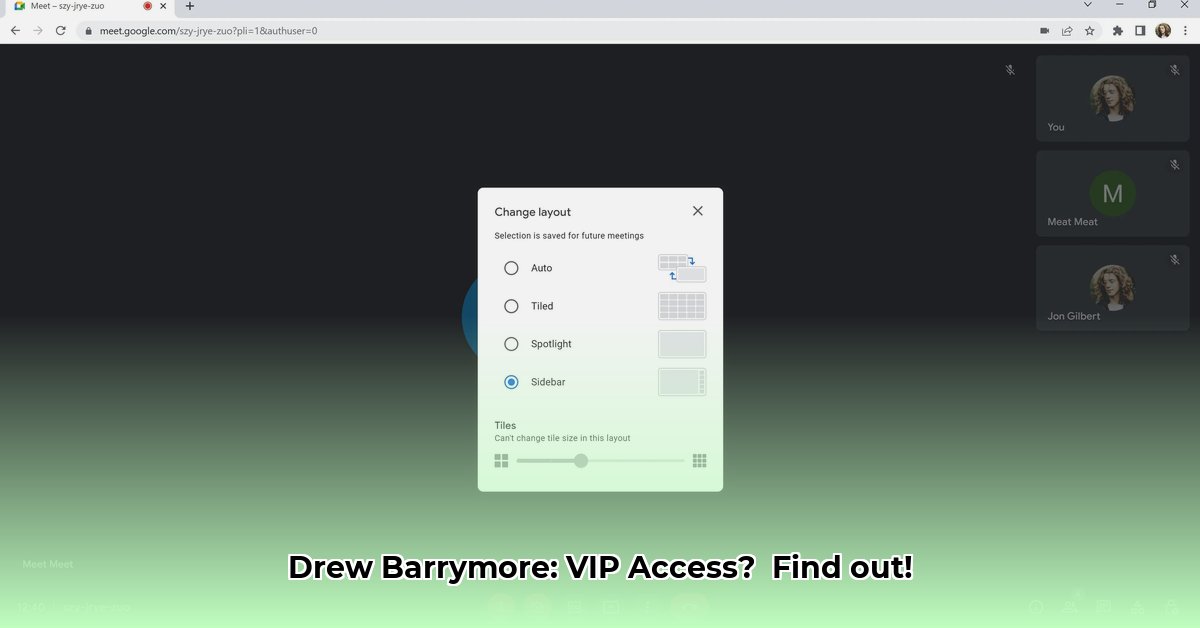Click the 'Meat Meat' name on the participant tile
Image resolution: width=1200 pixels, height=628 pixels.
1072,222
